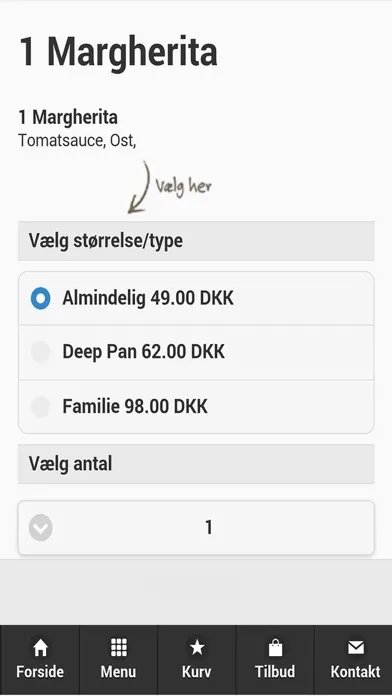Open the Menu grid icon
The height and width of the screenshot is (696, 392).
coord(119,648)
